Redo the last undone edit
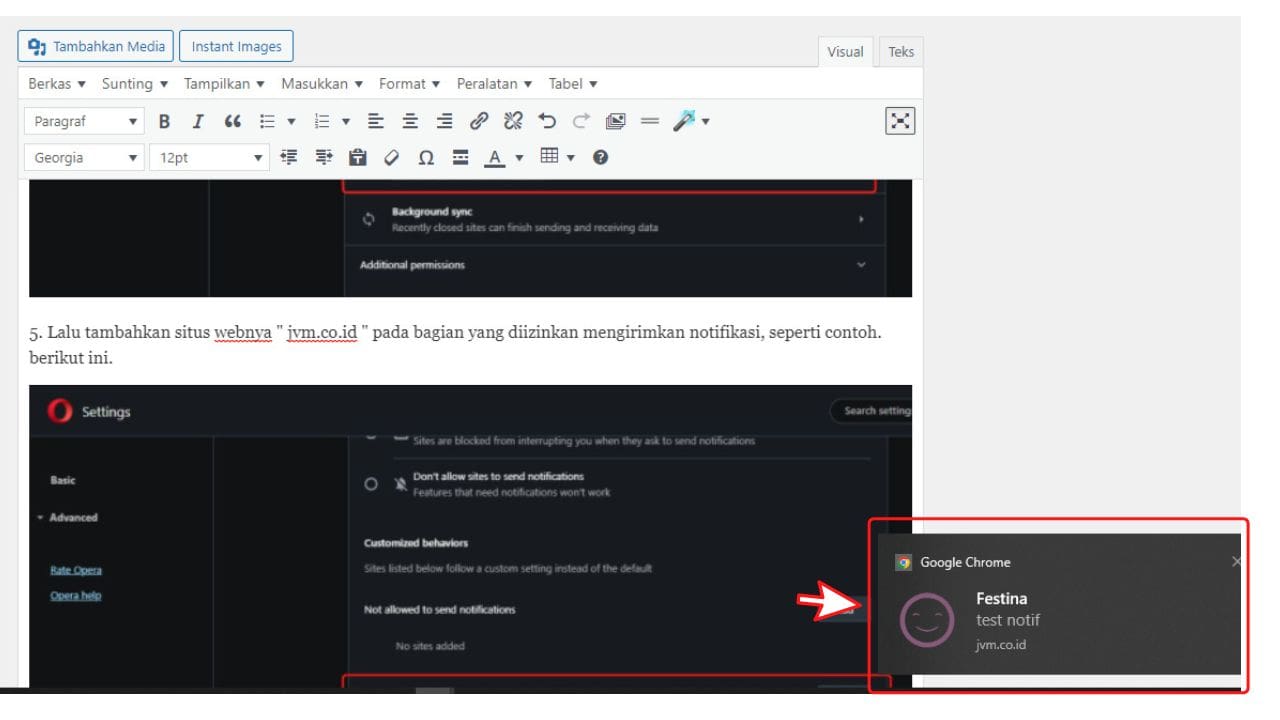 581,121
